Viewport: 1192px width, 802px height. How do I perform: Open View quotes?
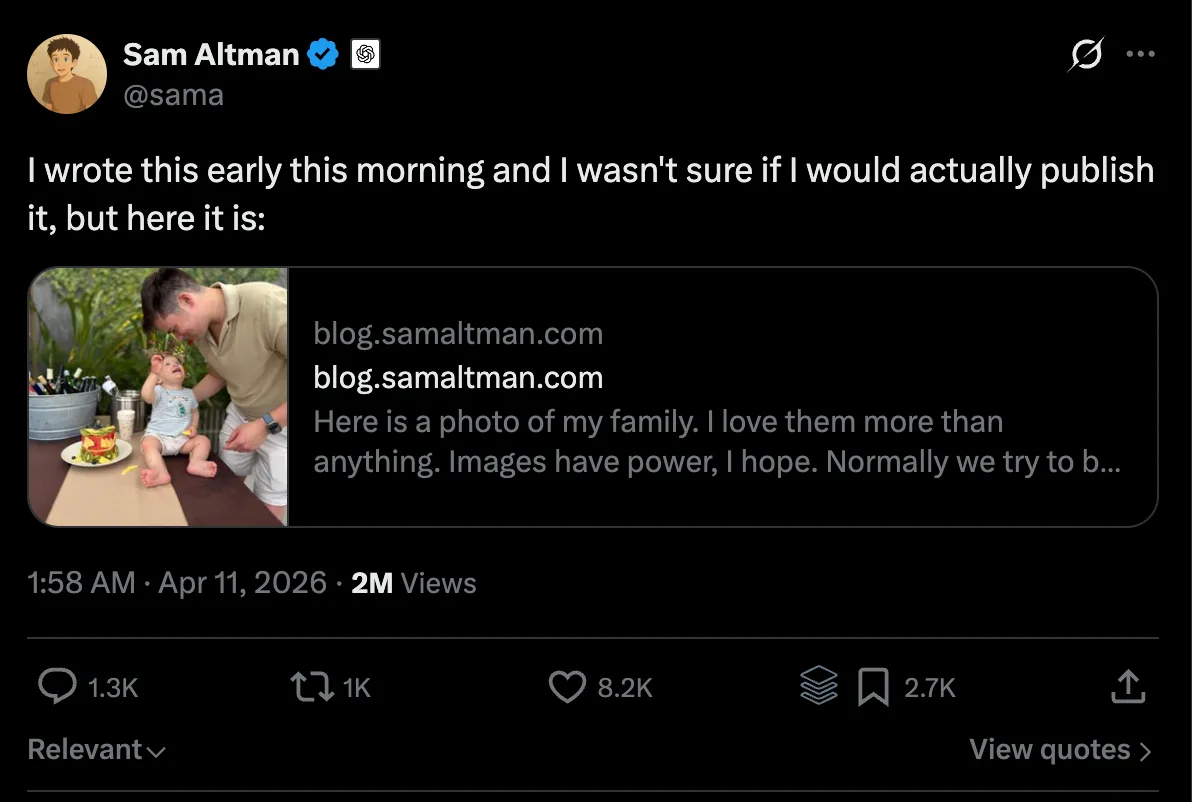click(1060, 750)
